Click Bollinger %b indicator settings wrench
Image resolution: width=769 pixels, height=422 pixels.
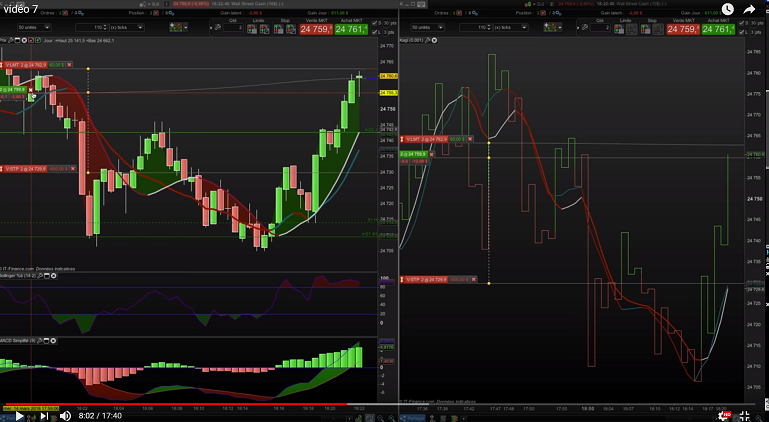(40, 276)
